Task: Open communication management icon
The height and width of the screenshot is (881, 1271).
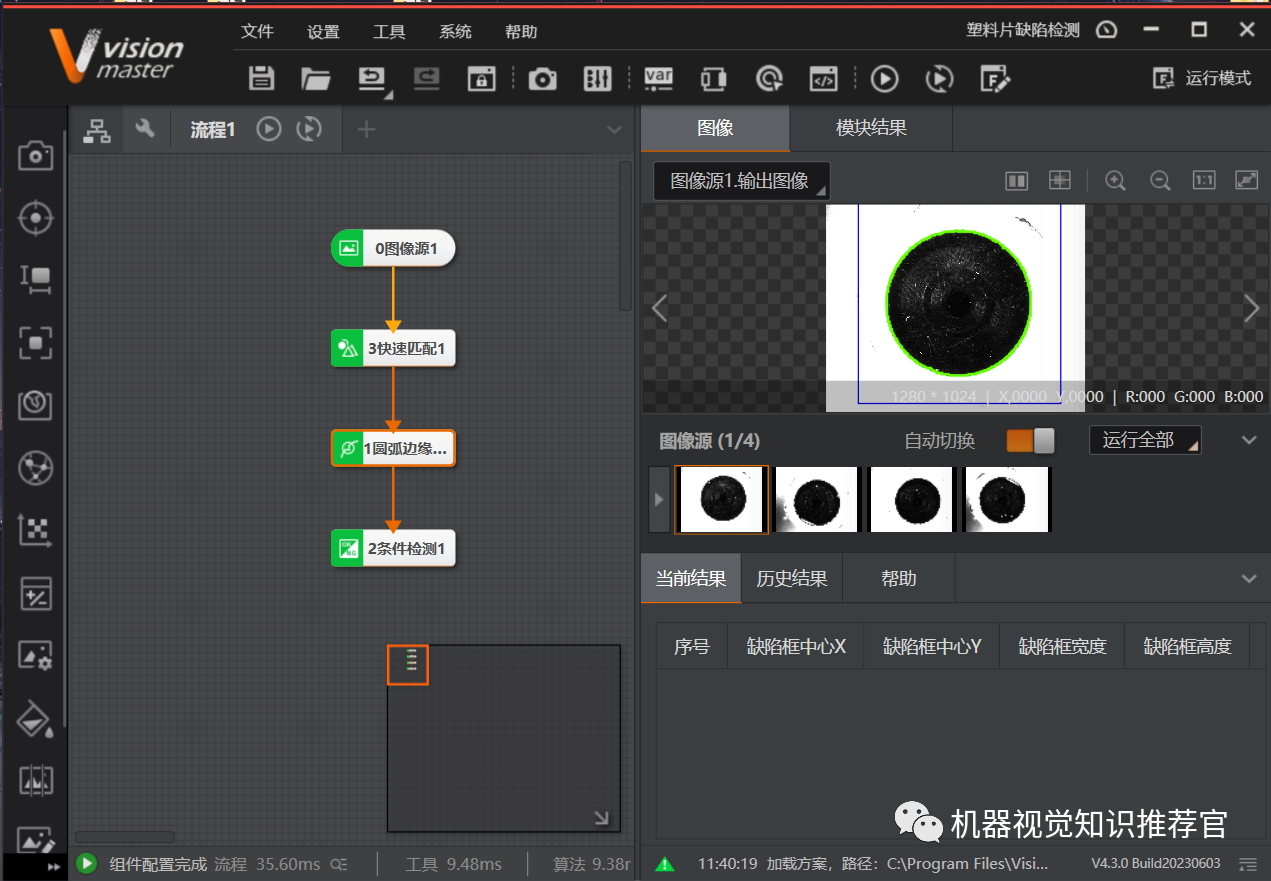Action: coord(713,78)
